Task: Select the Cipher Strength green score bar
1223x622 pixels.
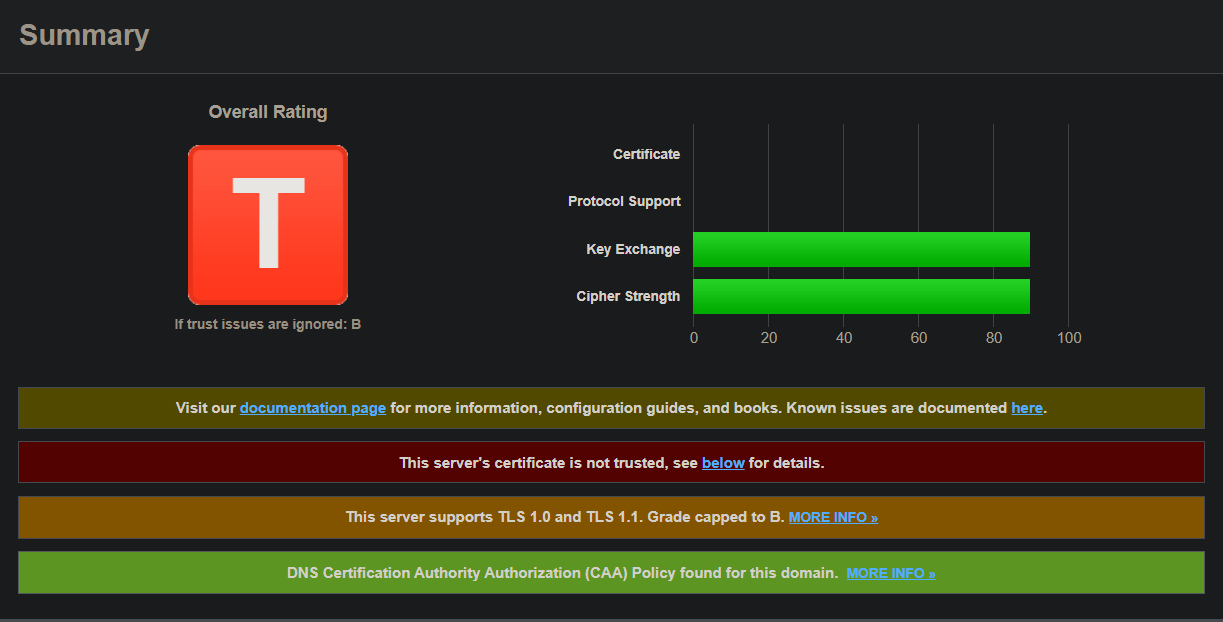Action: pyautogui.click(x=860, y=296)
